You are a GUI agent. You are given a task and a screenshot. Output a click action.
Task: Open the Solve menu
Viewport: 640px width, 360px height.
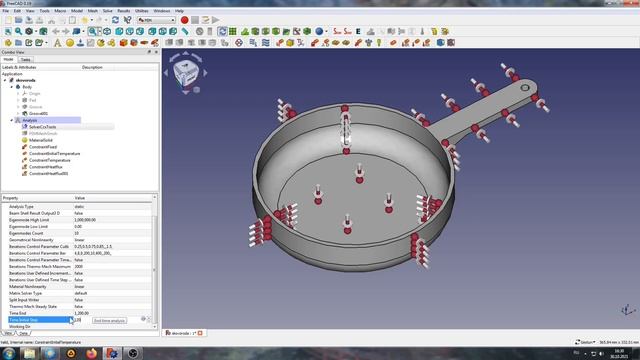click(x=107, y=11)
